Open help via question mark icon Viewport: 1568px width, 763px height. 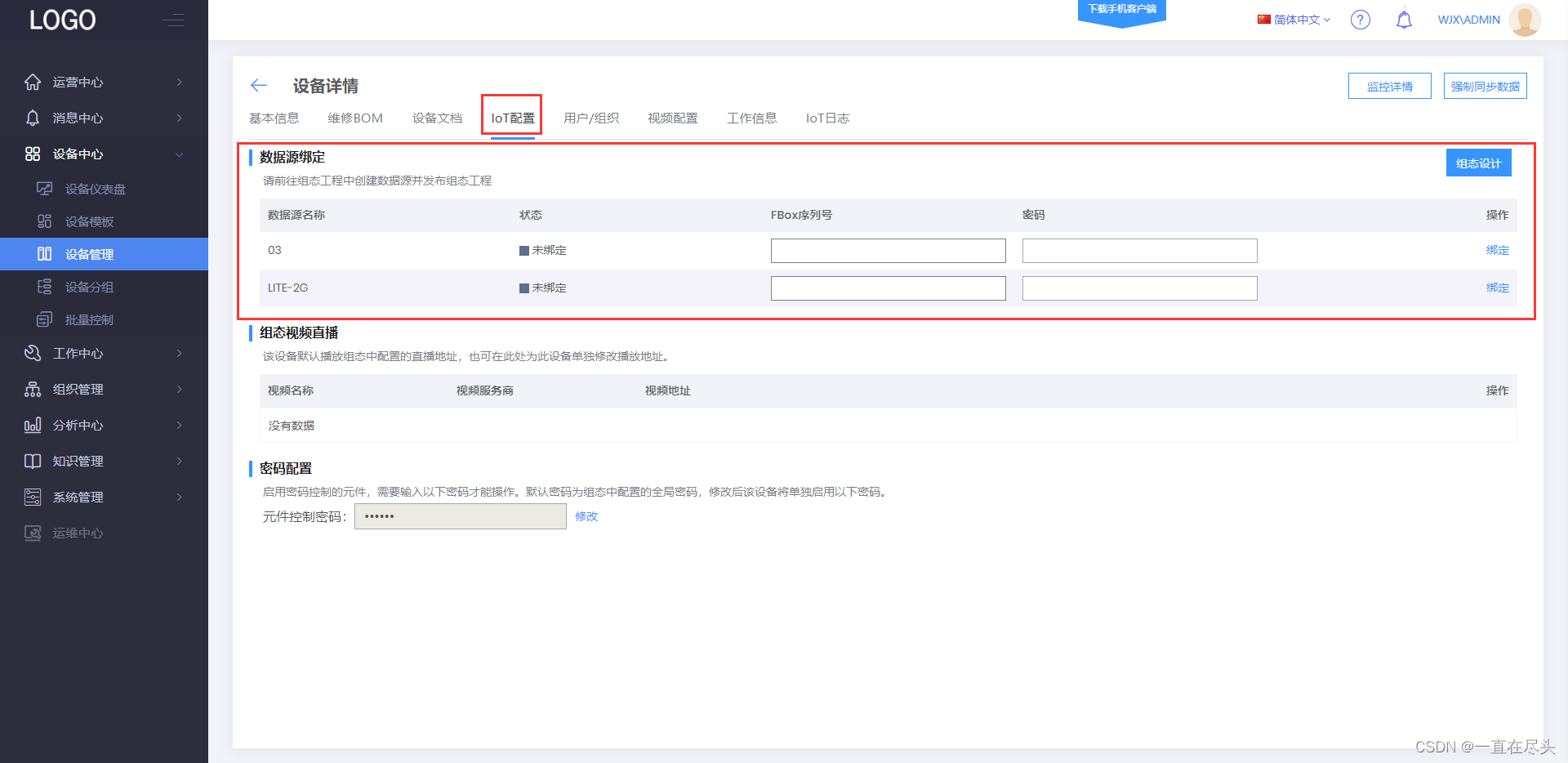tap(1361, 20)
